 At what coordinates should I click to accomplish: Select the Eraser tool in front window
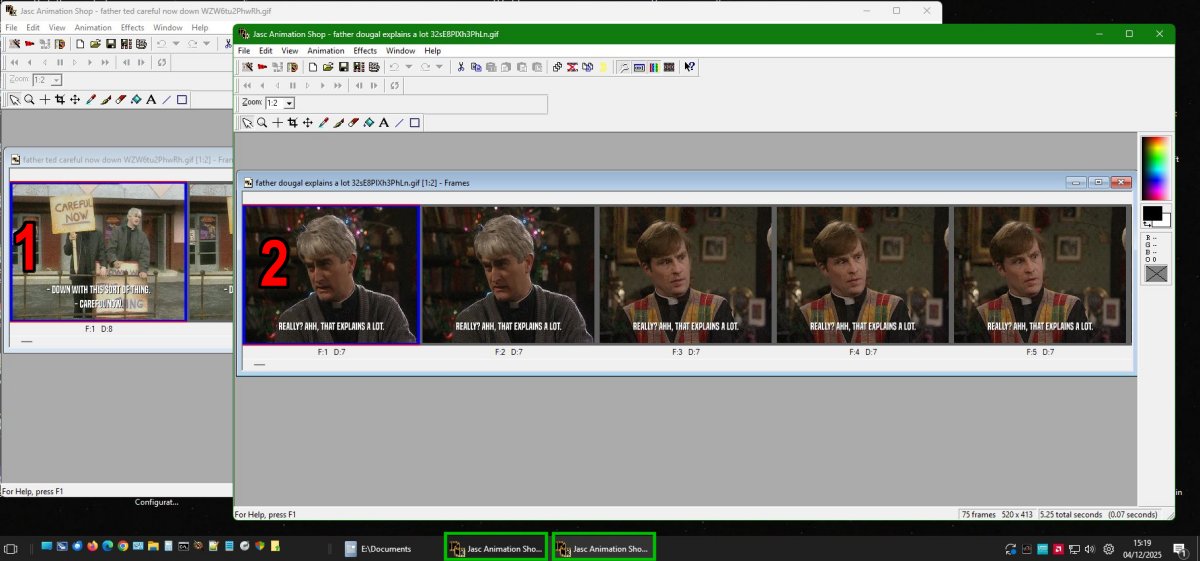[x=353, y=123]
